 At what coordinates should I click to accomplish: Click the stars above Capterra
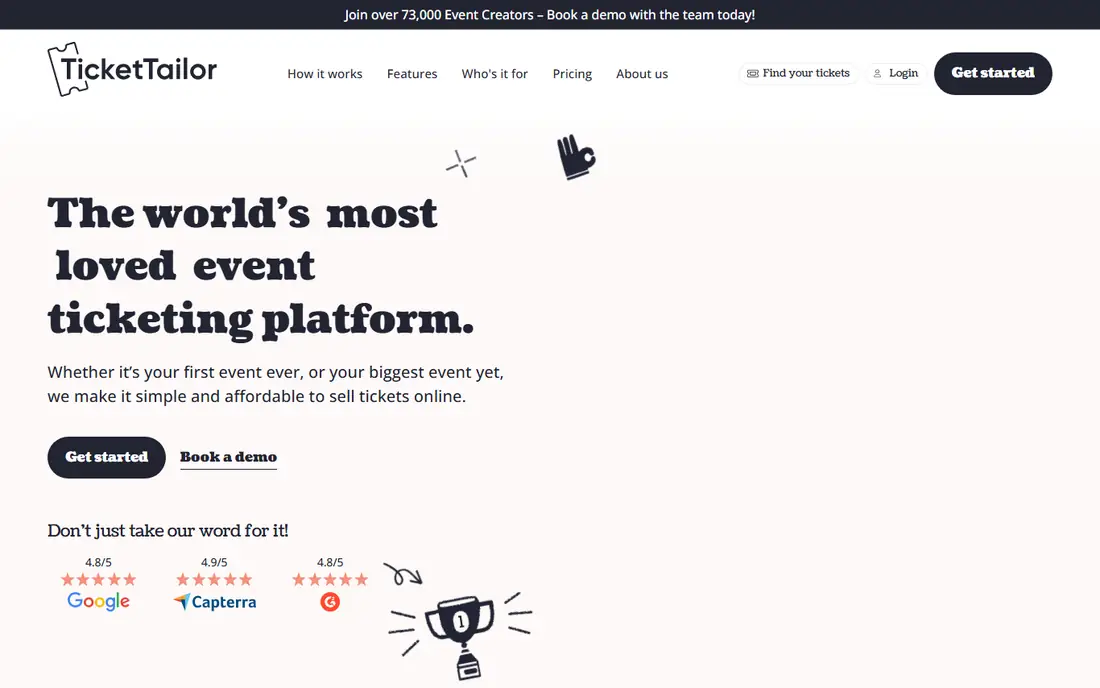pos(214,579)
